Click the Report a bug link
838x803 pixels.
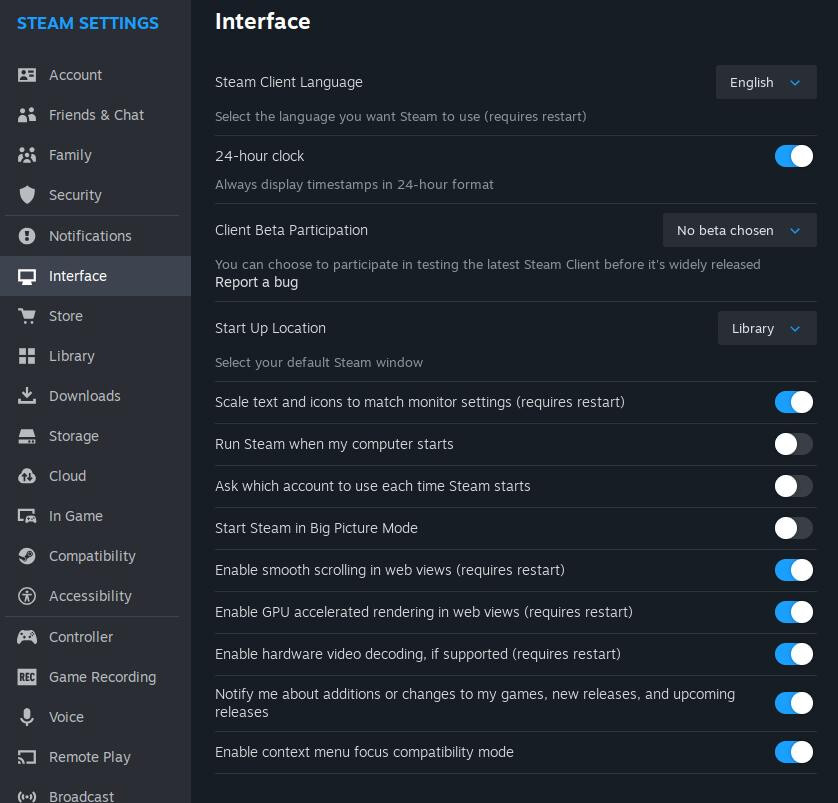256,282
